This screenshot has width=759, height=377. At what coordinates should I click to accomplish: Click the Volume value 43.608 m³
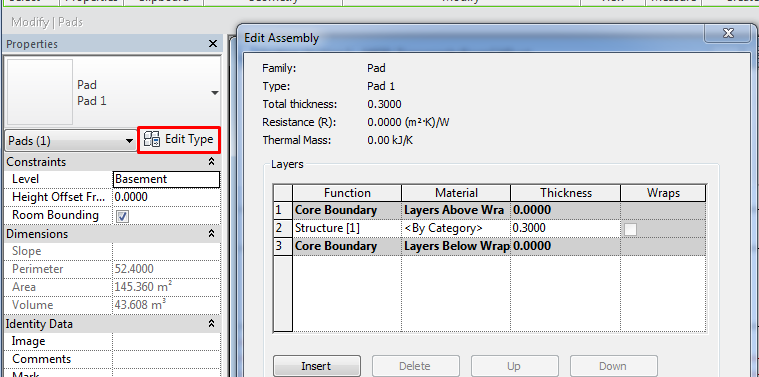167,305
